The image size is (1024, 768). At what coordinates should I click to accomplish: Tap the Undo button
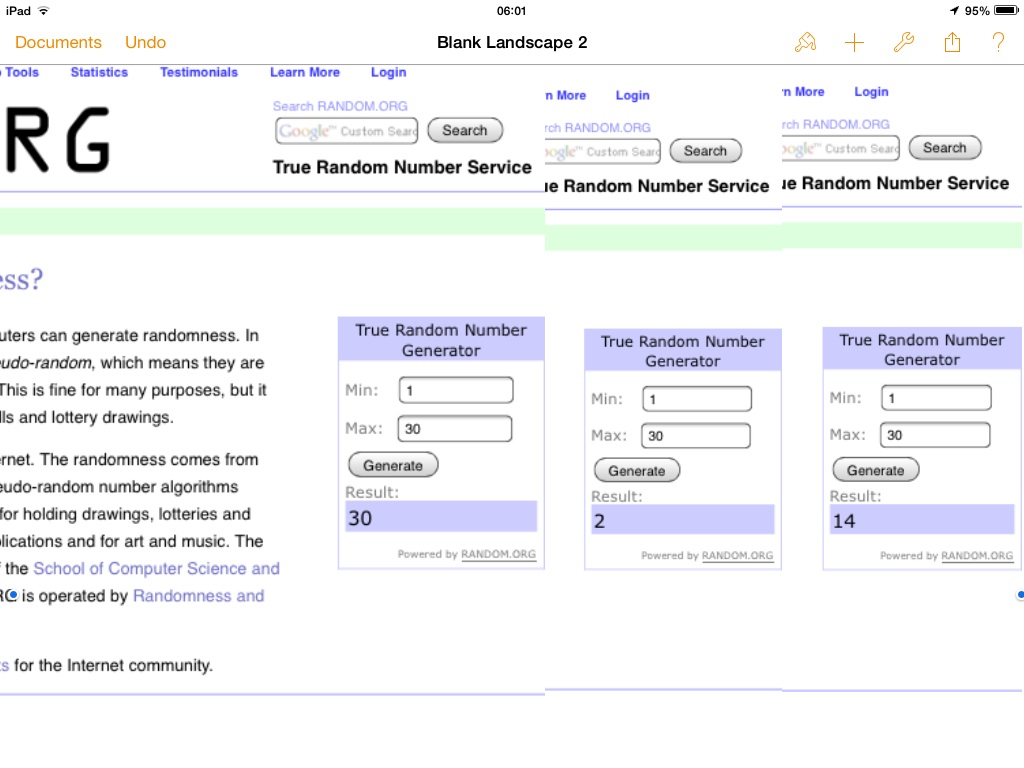click(146, 42)
